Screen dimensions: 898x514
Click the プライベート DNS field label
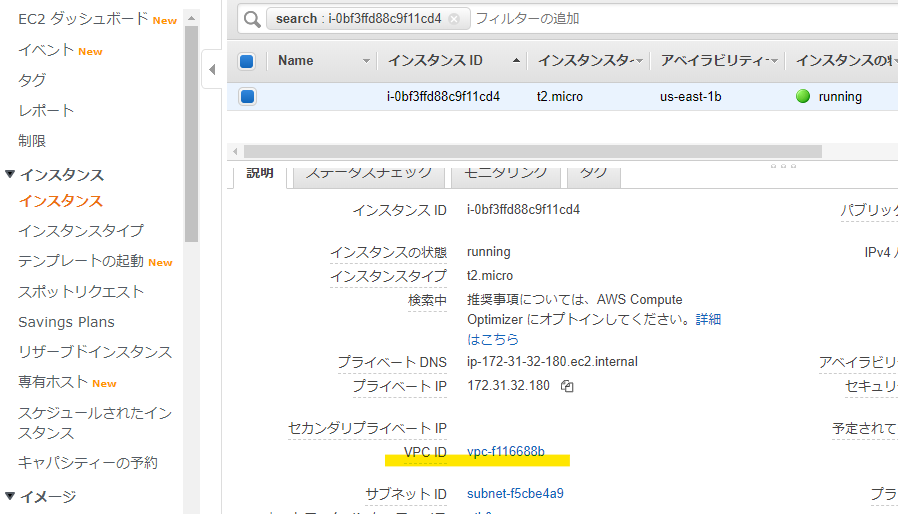[392, 362]
